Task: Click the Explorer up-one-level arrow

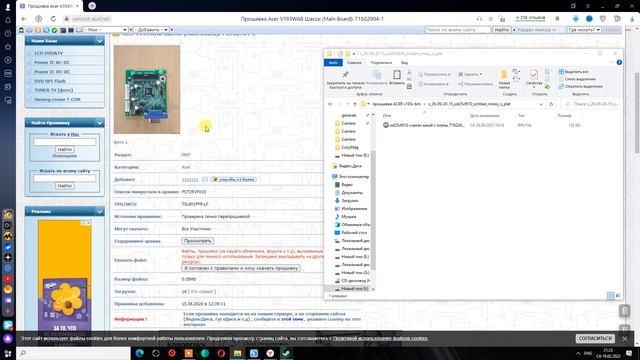Action: (x=355, y=104)
